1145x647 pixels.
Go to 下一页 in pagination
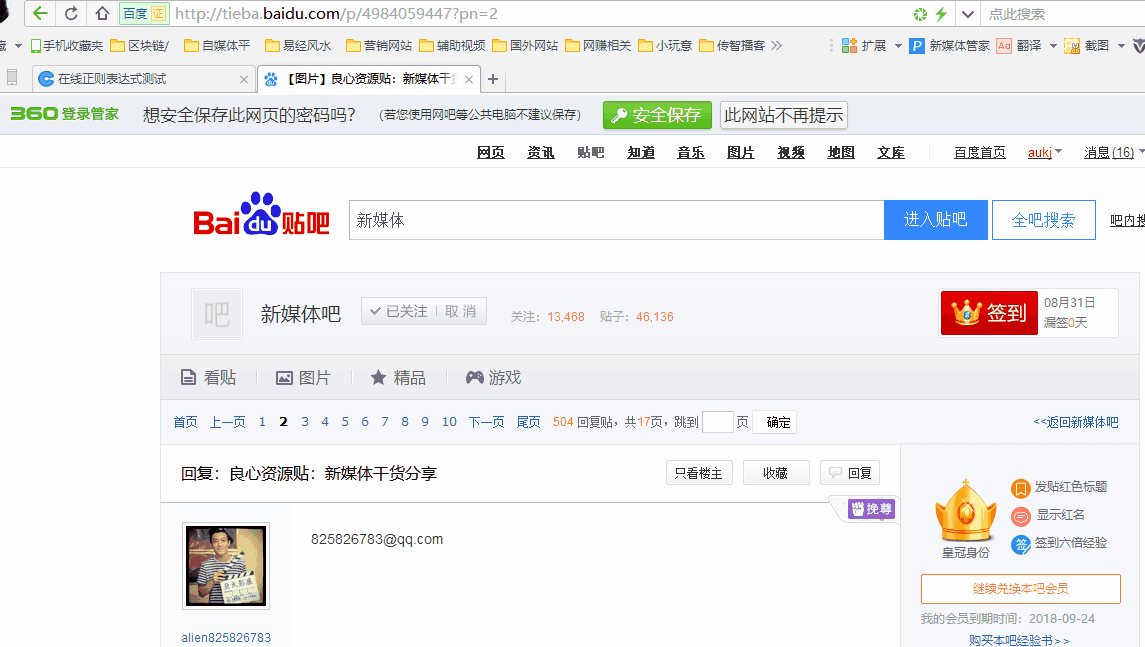click(486, 422)
